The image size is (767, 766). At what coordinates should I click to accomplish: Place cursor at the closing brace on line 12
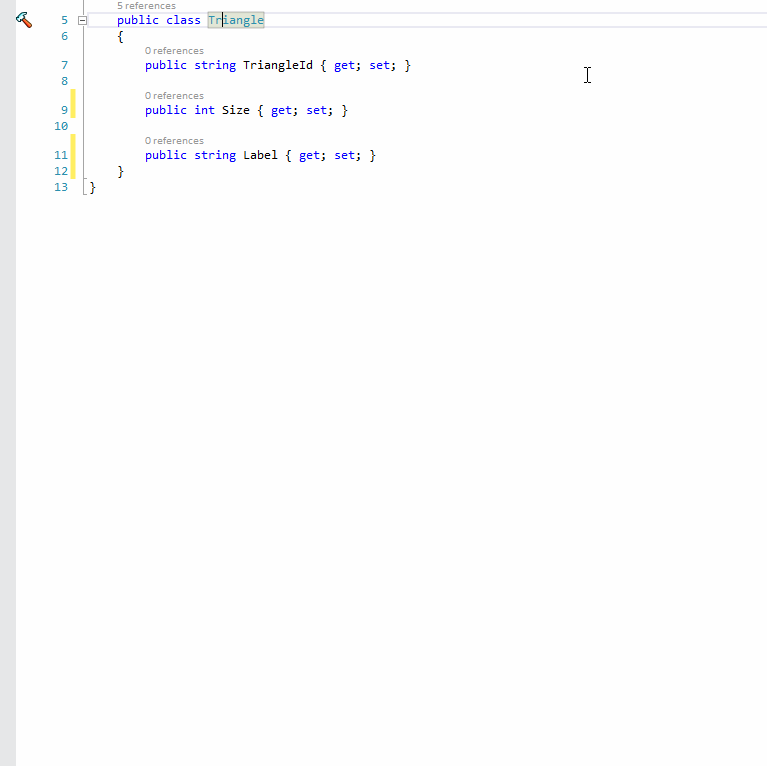pos(120,172)
